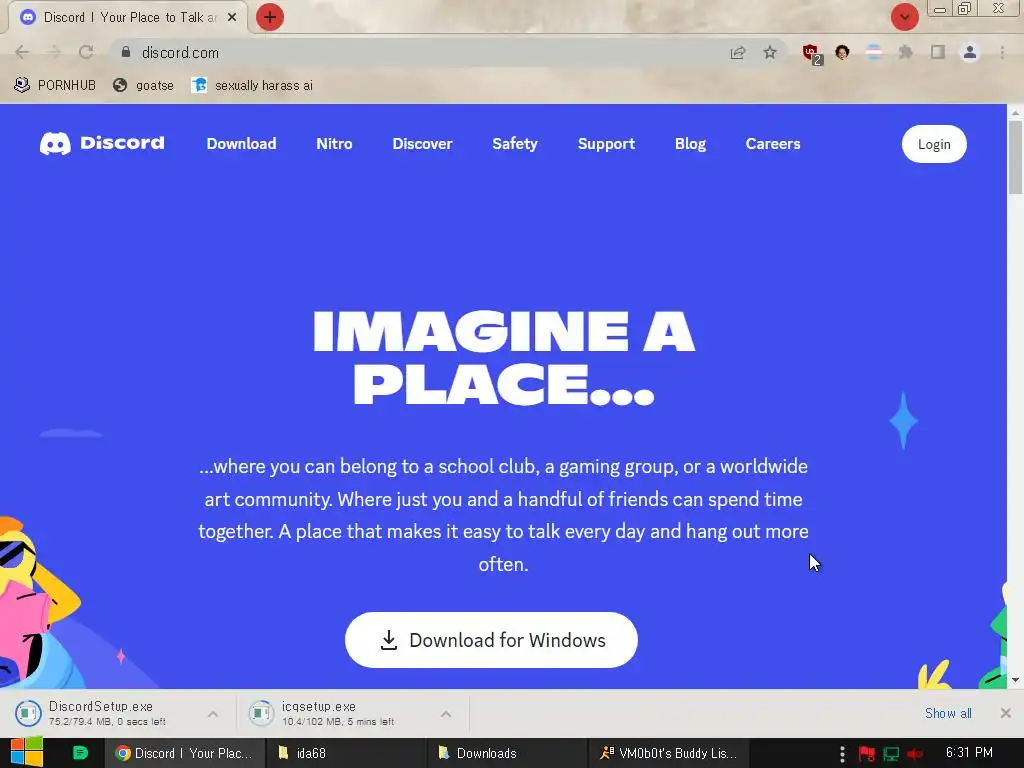1024x768 pixels.
Task: Open the Windows Start menu
Action: coord(27,753)
